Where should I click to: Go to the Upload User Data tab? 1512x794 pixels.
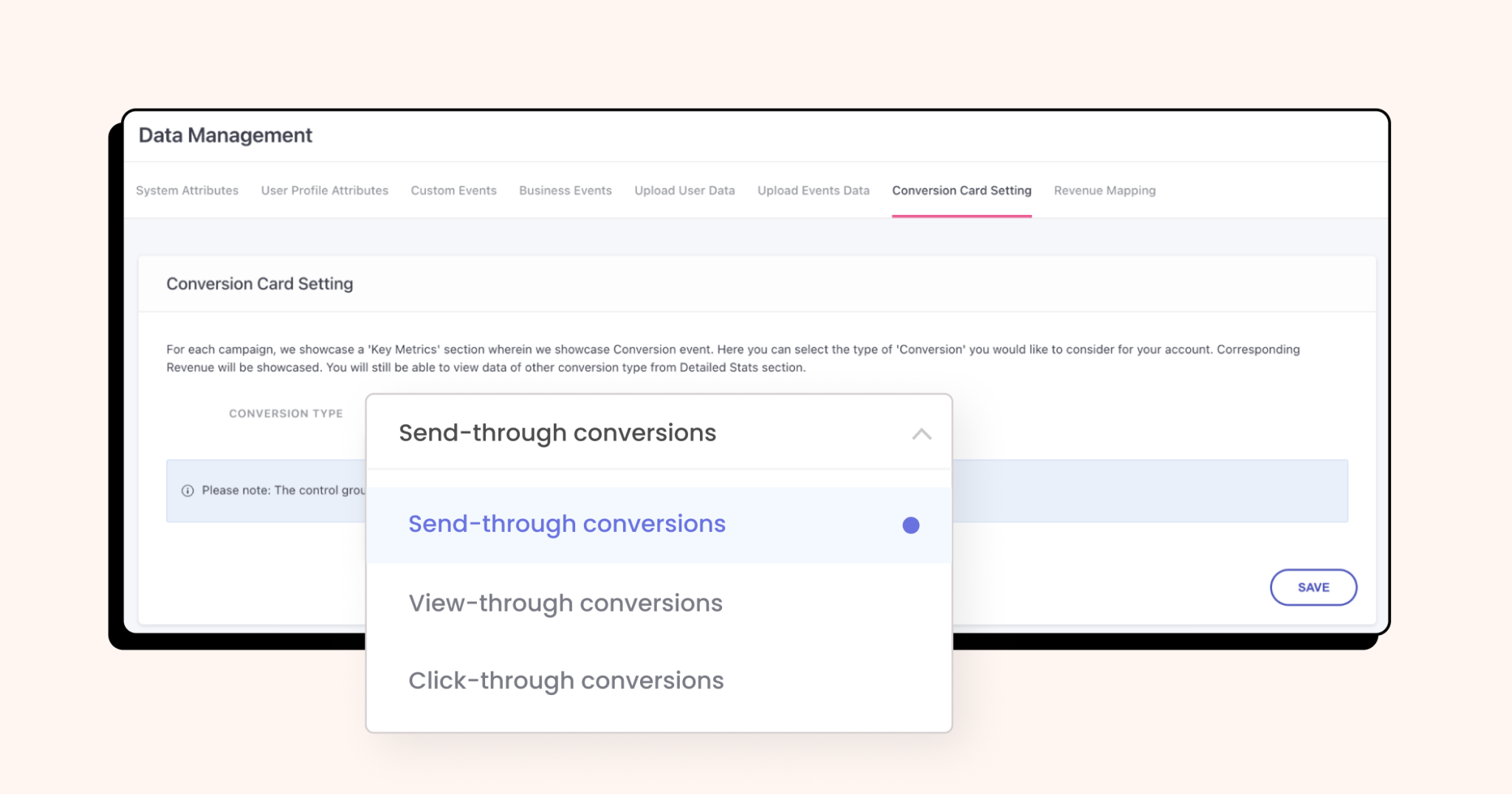click(x=684, y=191)
